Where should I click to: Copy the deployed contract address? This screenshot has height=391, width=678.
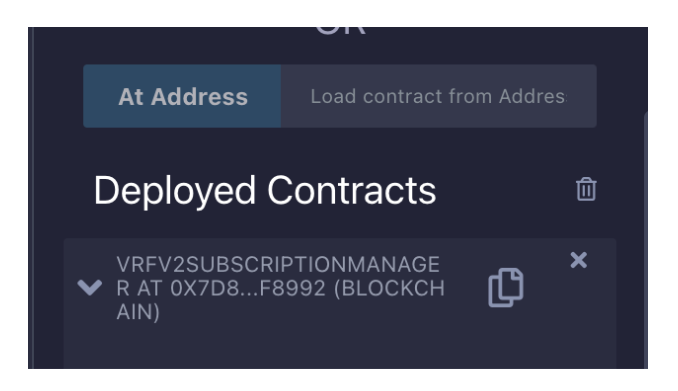[505, 288]
